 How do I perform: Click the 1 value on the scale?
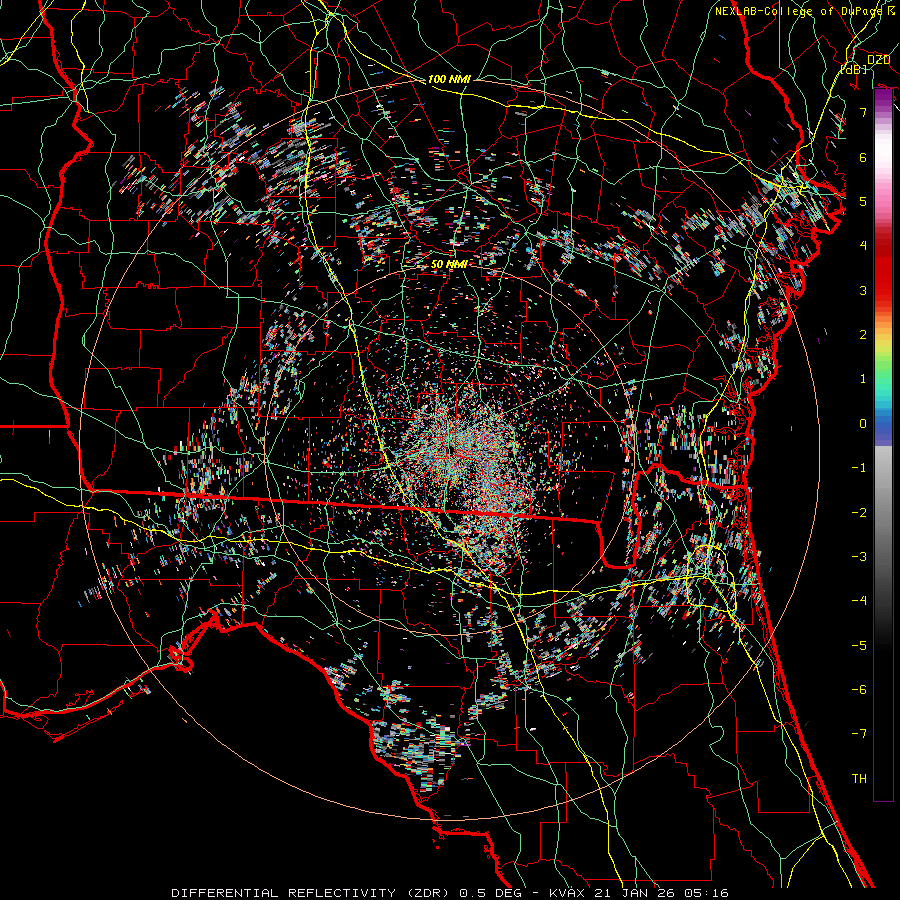click(863, 379)
